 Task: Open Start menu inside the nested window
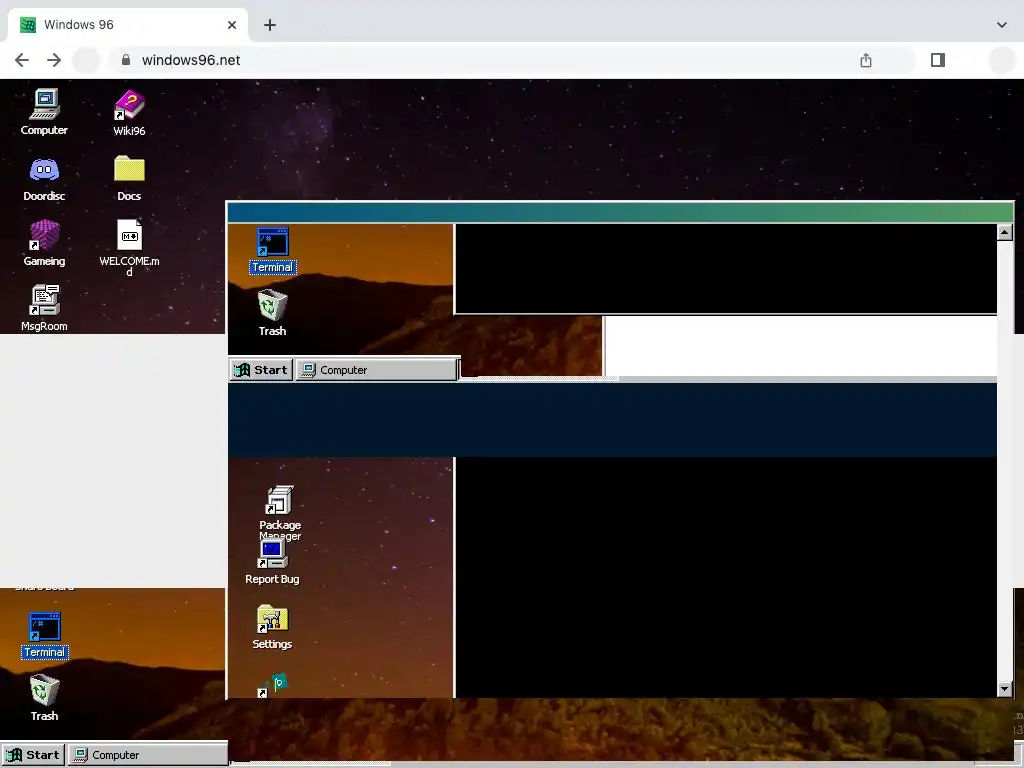point(261,370)
